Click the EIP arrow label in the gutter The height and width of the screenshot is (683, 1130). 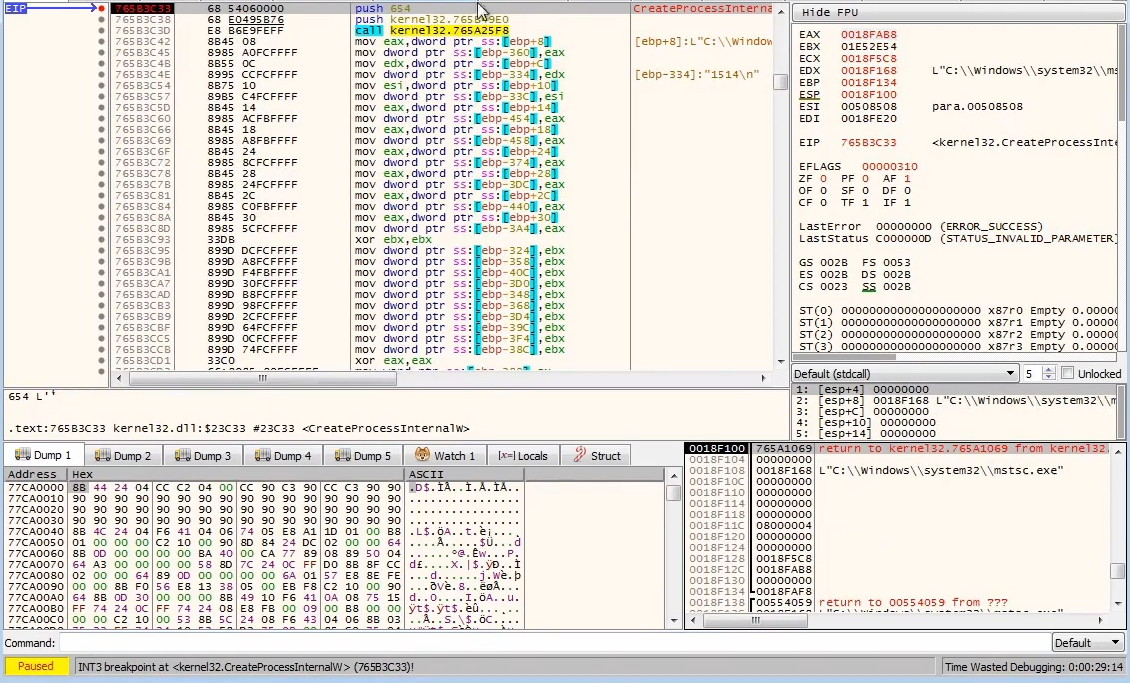(17, 9)
